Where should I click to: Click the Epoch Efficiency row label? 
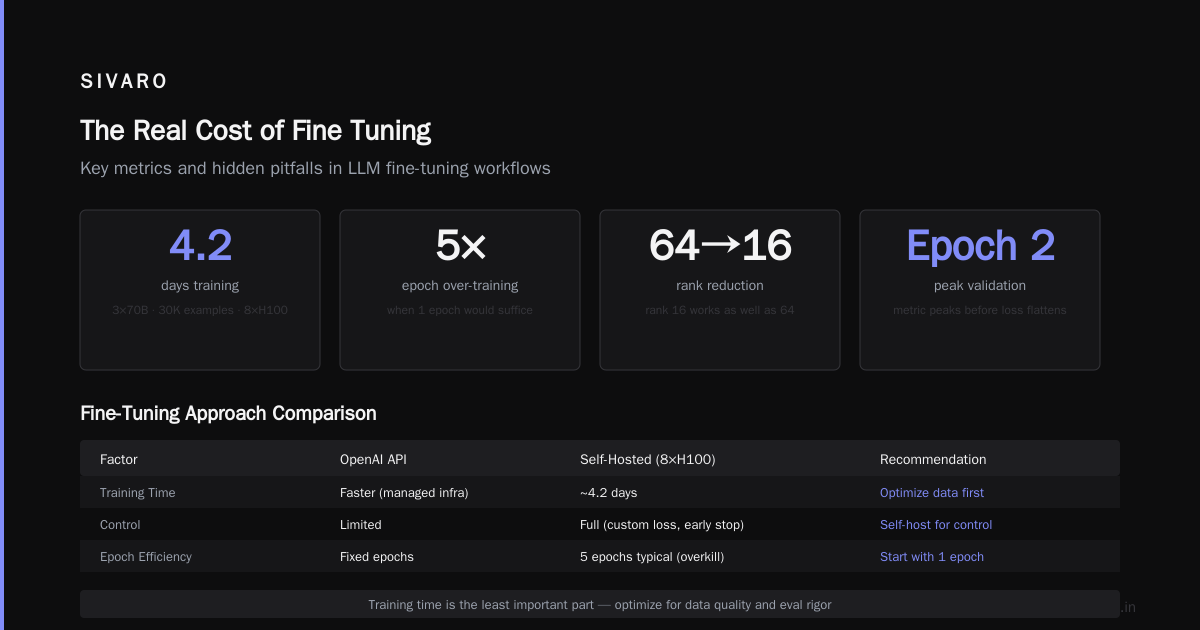(146, 556)
